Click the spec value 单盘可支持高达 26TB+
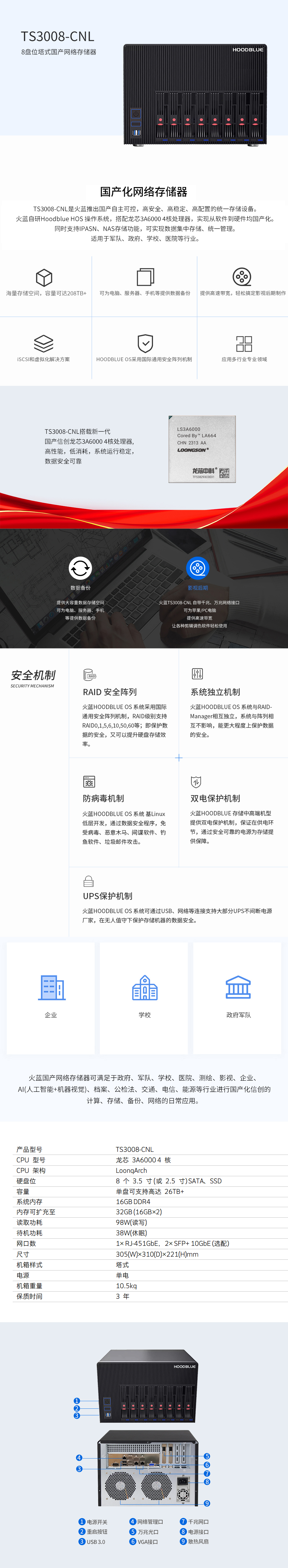The height and width of the screenshot is (1568, 288). coord(150,1192)
